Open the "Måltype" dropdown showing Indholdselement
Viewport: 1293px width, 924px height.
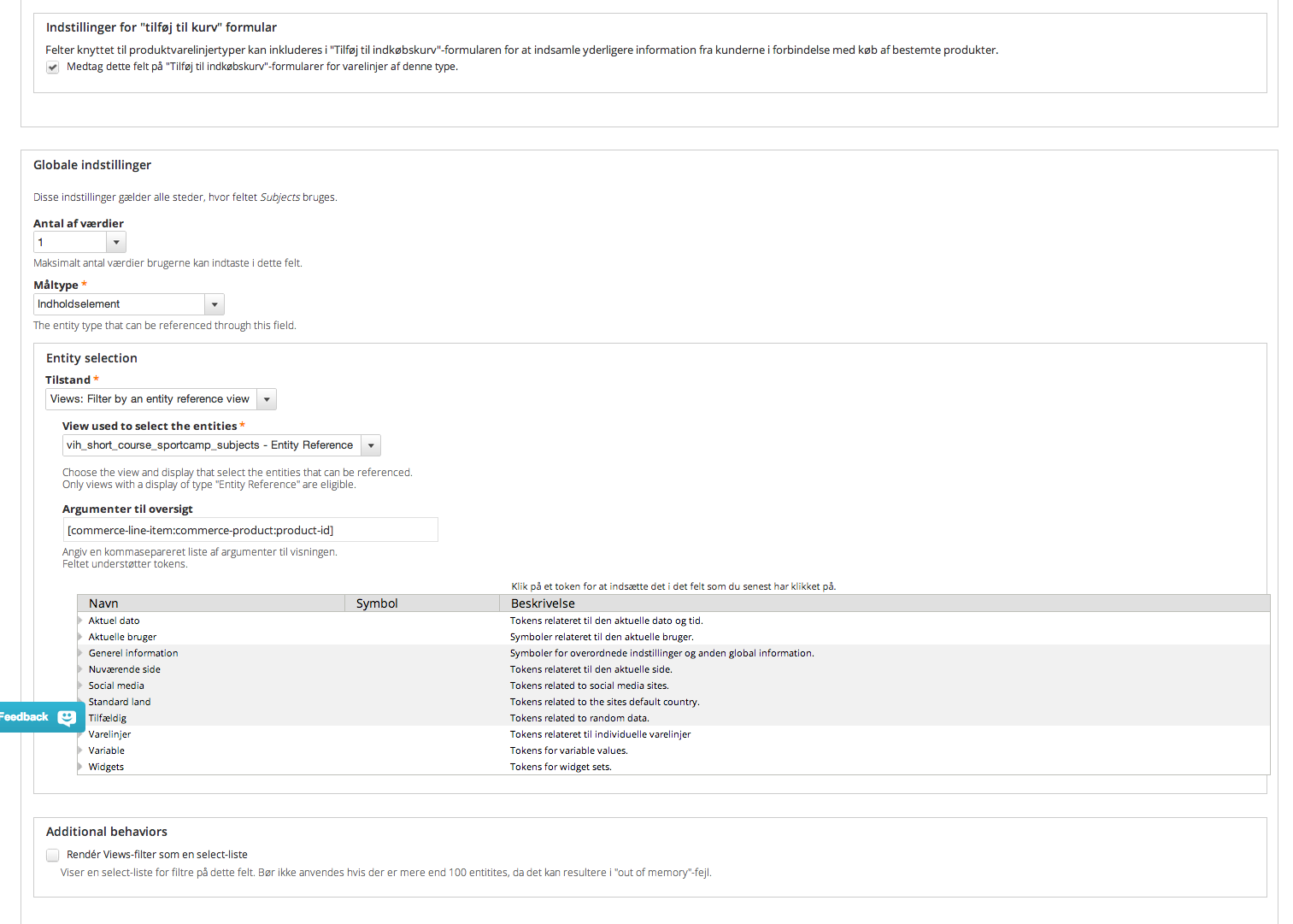click(215, 303)
